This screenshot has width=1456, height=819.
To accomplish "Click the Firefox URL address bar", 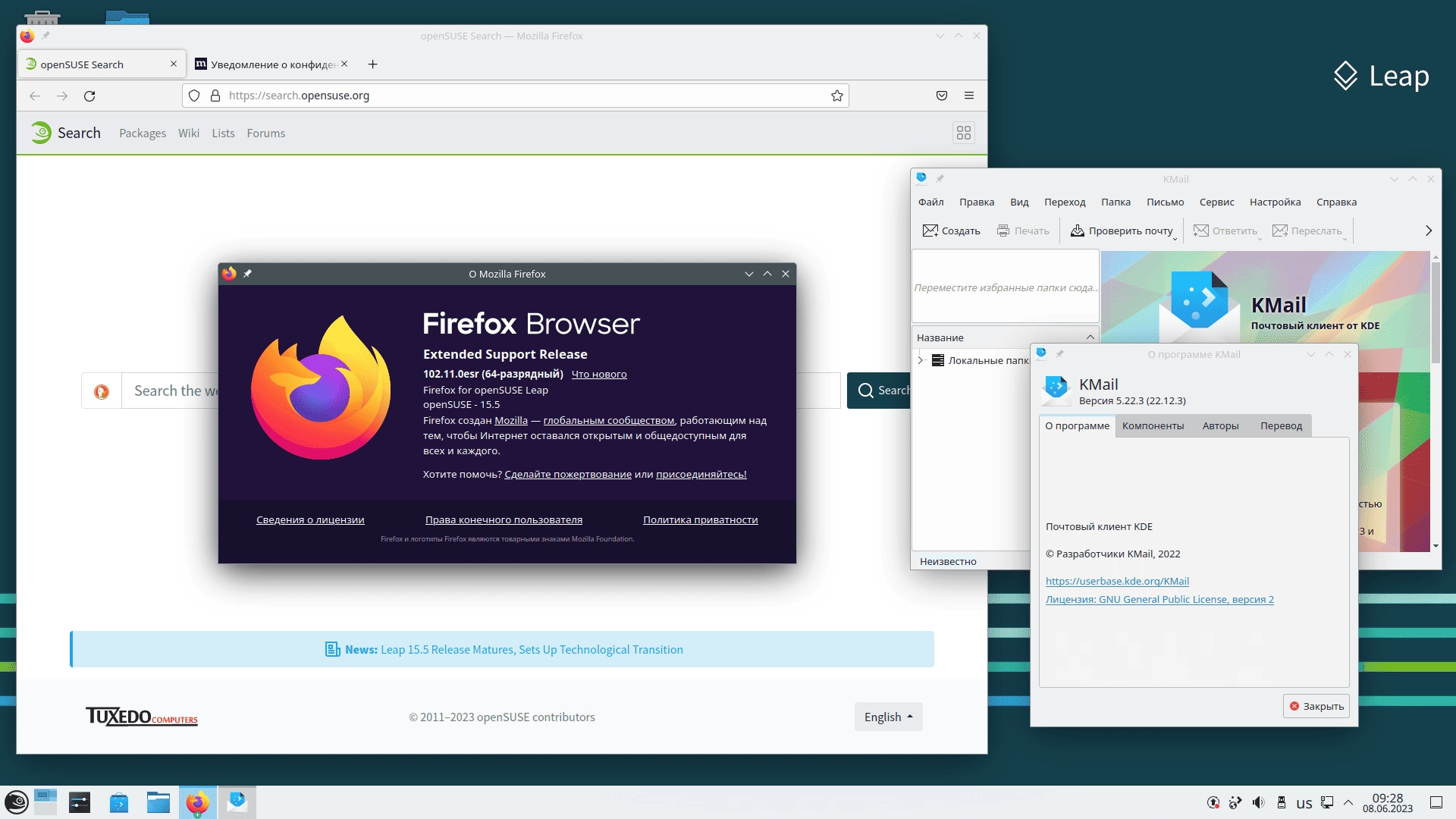I will coord(516,96).
